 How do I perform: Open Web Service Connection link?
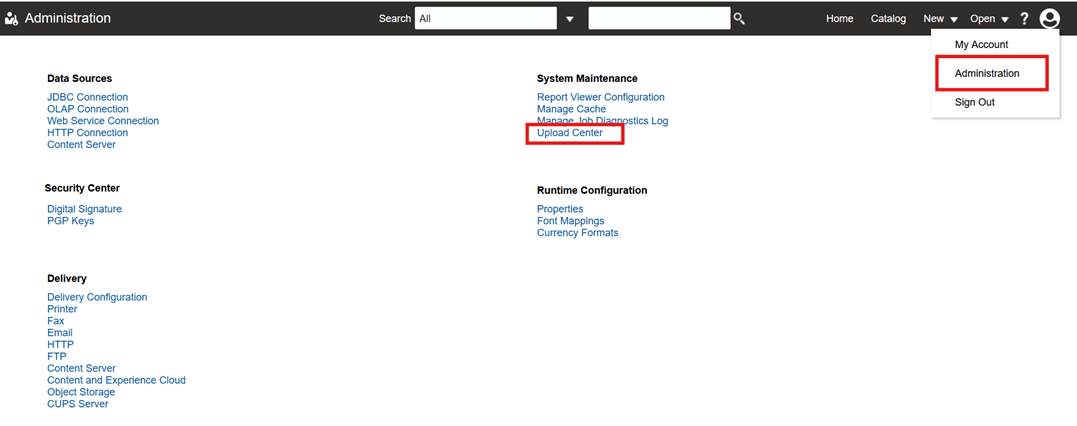coord(103,120)
